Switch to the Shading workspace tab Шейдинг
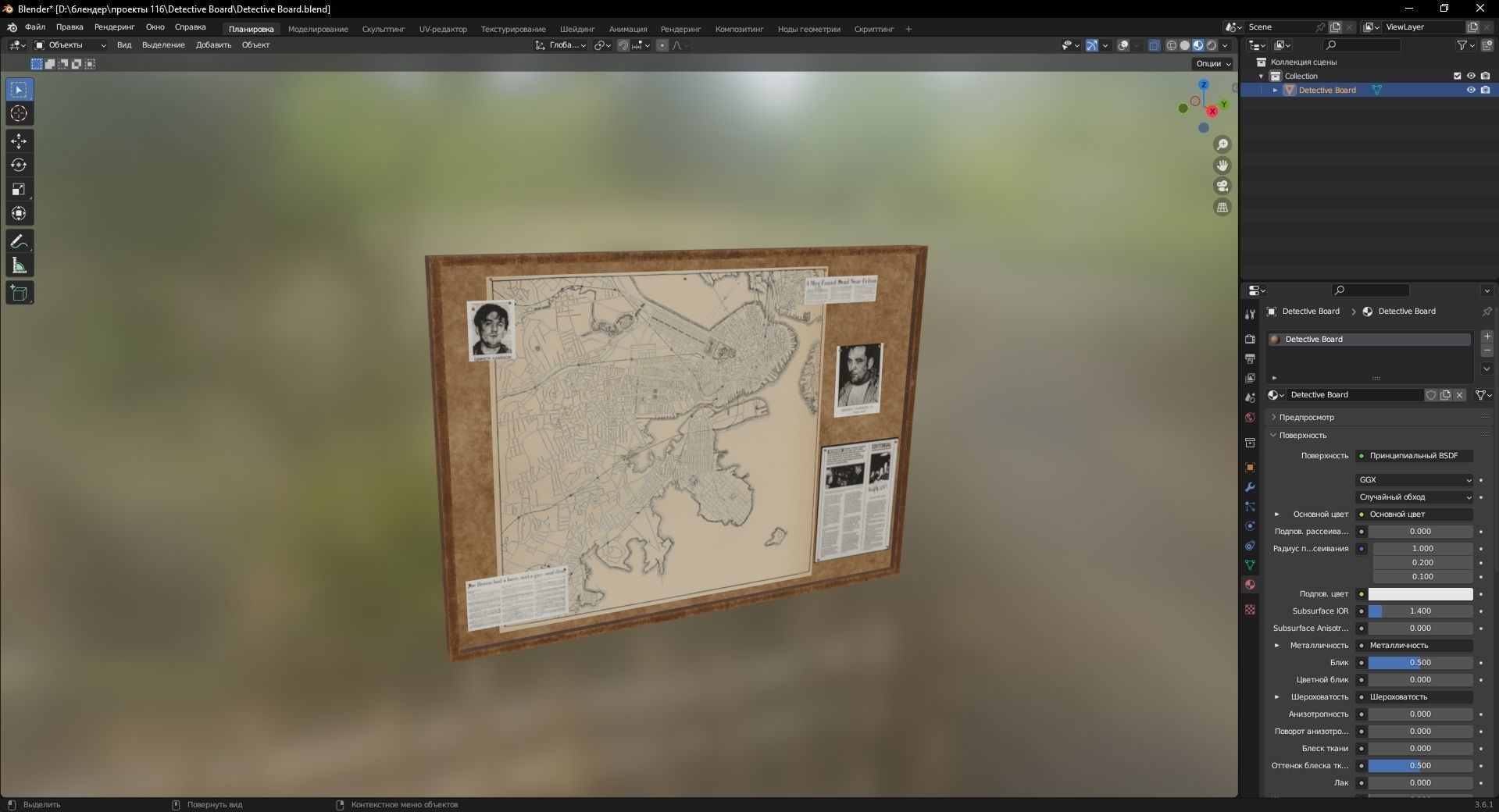Viewport: 1499px width, 812px height. pyautogui.click(x=577, y=30)
